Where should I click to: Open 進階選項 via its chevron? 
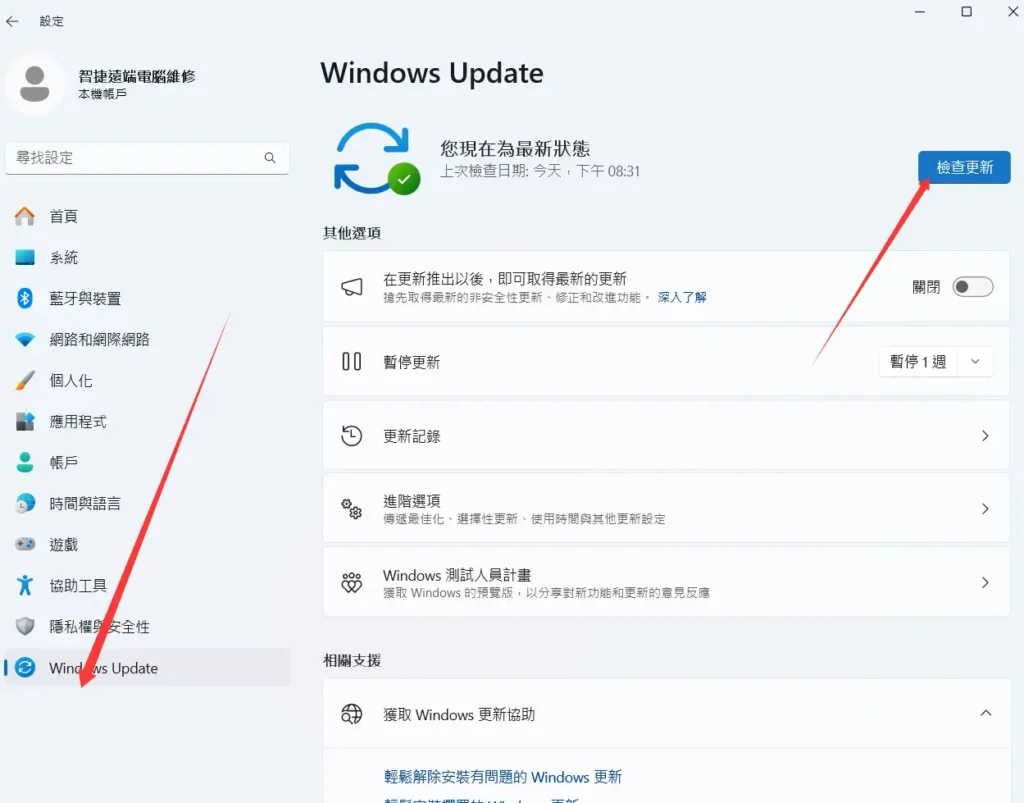(x=985, y=509)
